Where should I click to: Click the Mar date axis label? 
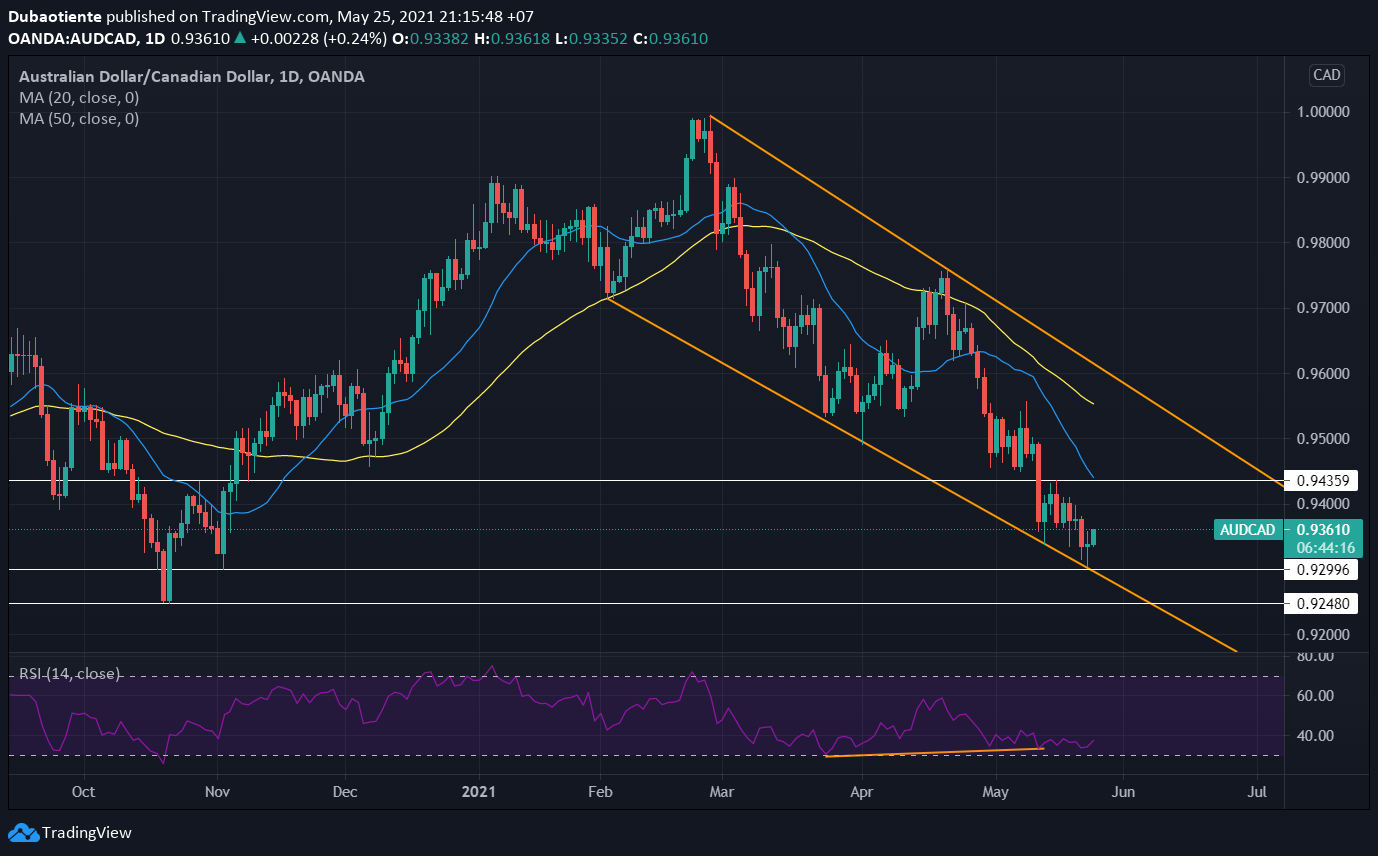point(721,792)
